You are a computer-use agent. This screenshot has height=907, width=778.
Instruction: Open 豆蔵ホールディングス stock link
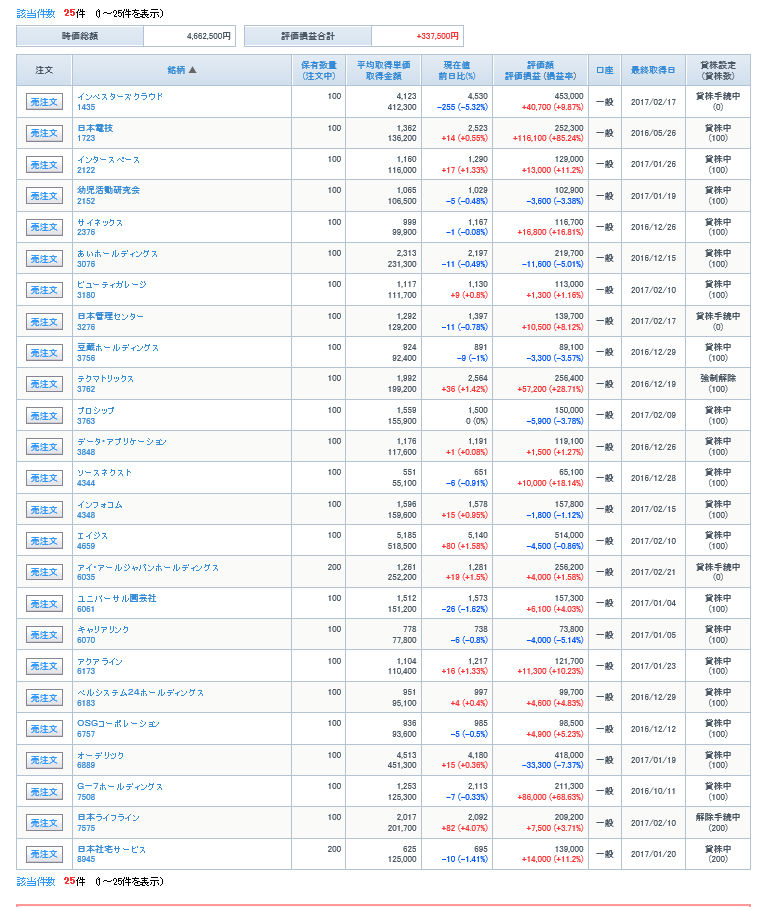point(118,348)
